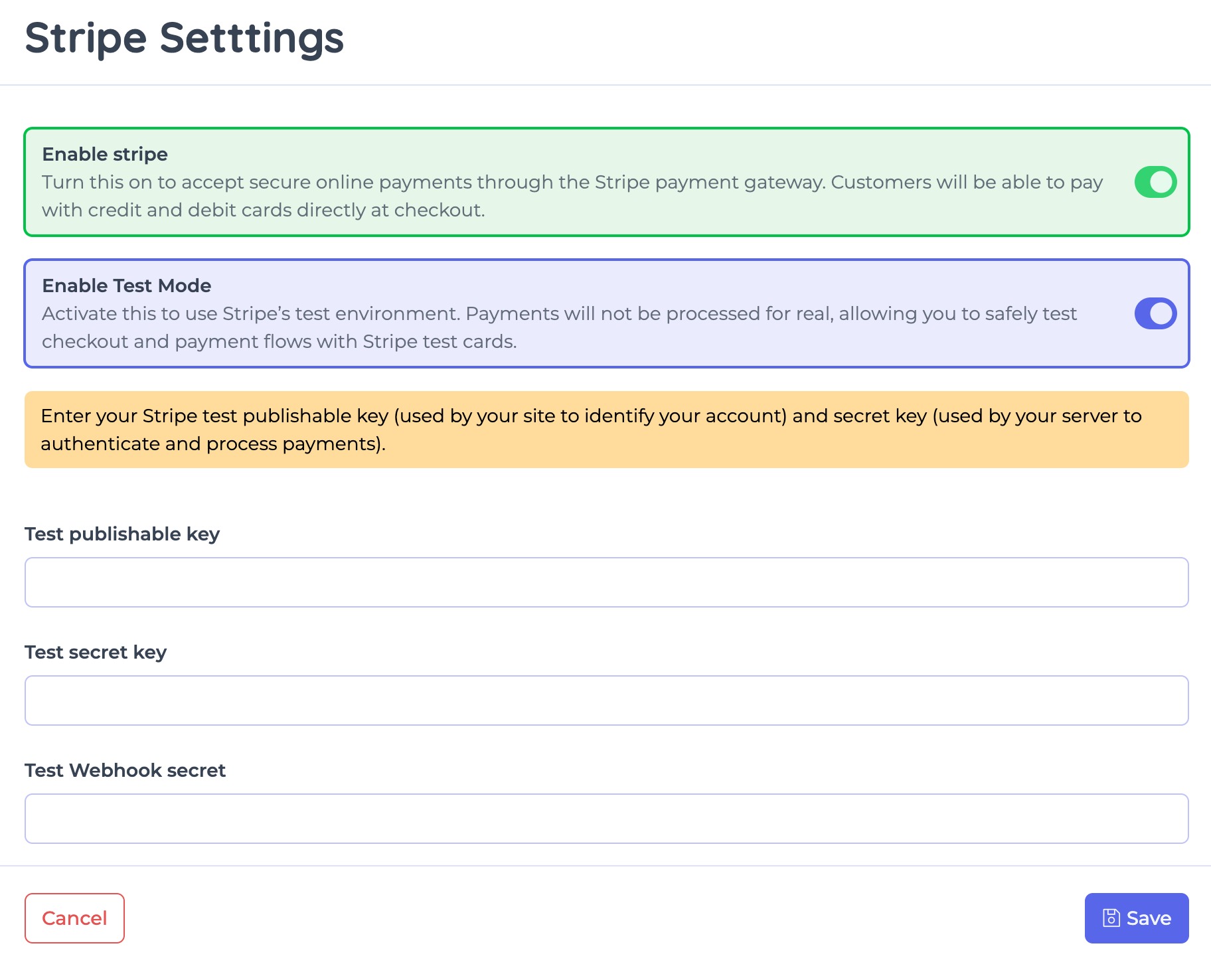This screenshot has width=1211, height=980.
Task: Select the Test Webhook secret text box
Action: tap(606, 819)
